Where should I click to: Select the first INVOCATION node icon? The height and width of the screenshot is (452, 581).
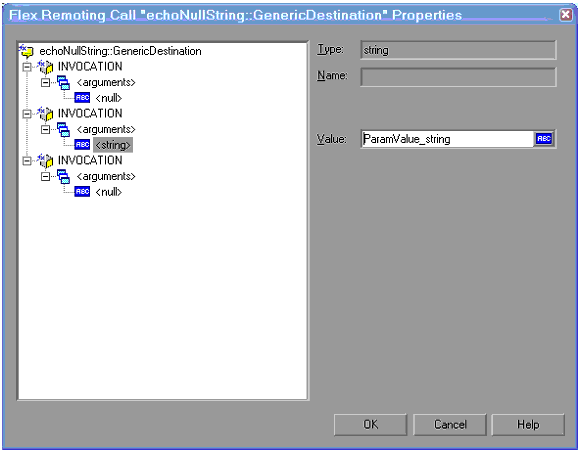tap(46, 67)
